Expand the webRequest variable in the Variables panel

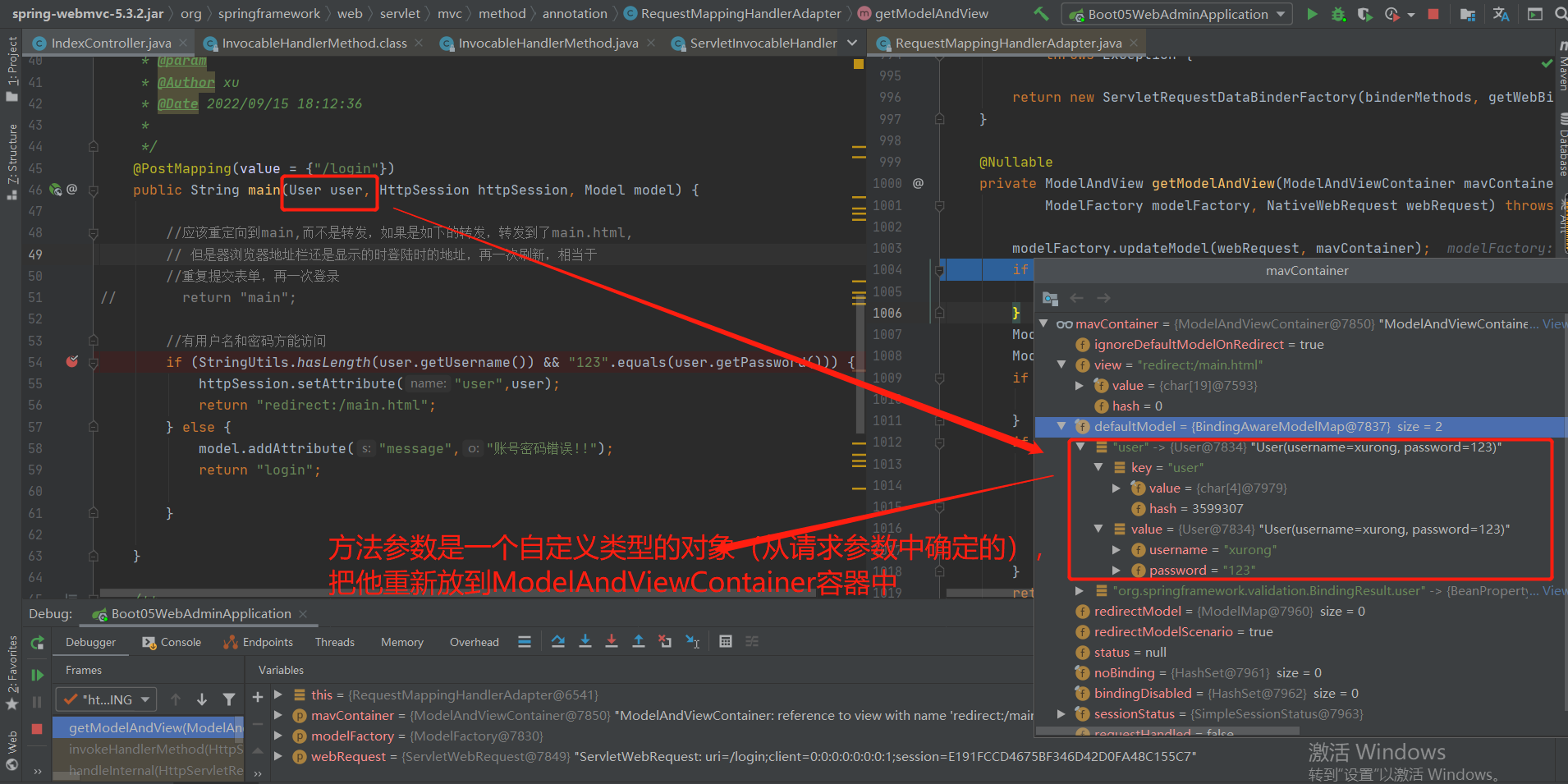pyautogui.click(x=277, y=756)
